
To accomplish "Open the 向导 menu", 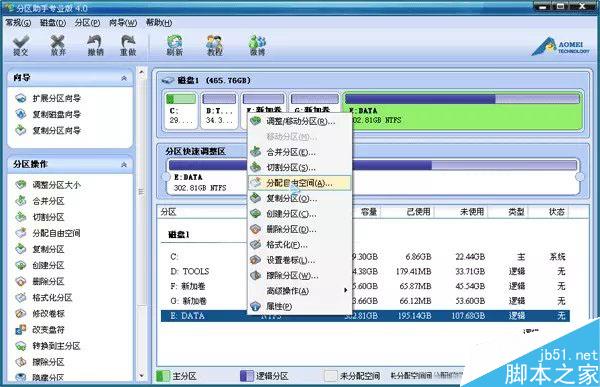I will (x=123, y=23).
